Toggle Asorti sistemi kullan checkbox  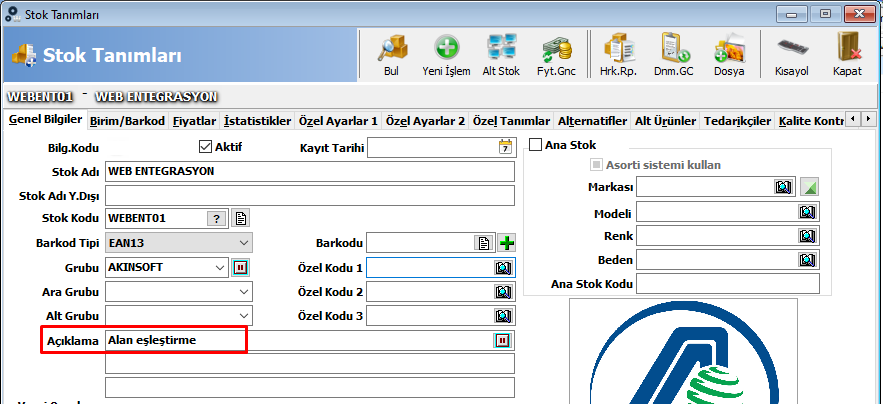coord(596,165)
